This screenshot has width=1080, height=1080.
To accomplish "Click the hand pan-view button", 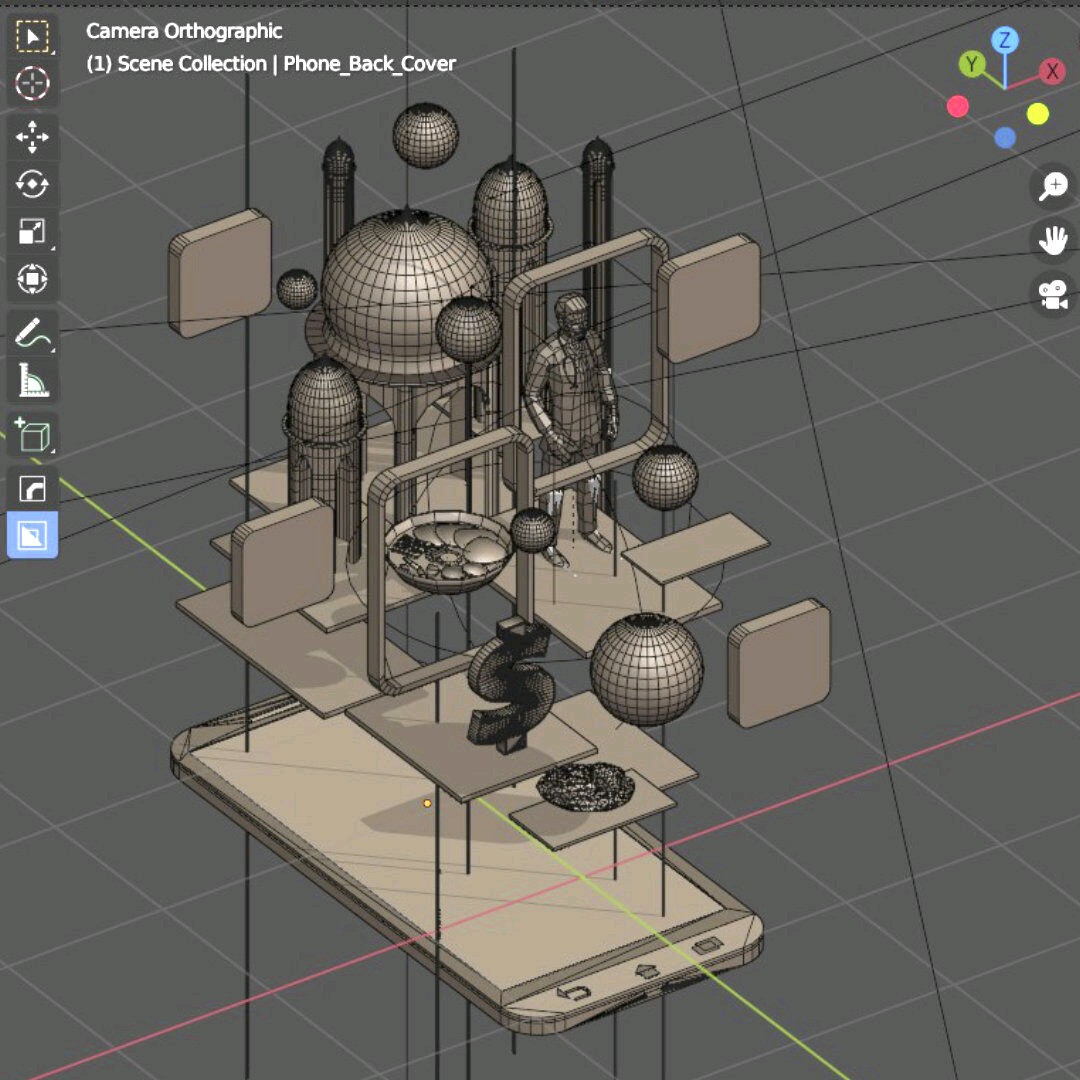I will [1053, 240].
